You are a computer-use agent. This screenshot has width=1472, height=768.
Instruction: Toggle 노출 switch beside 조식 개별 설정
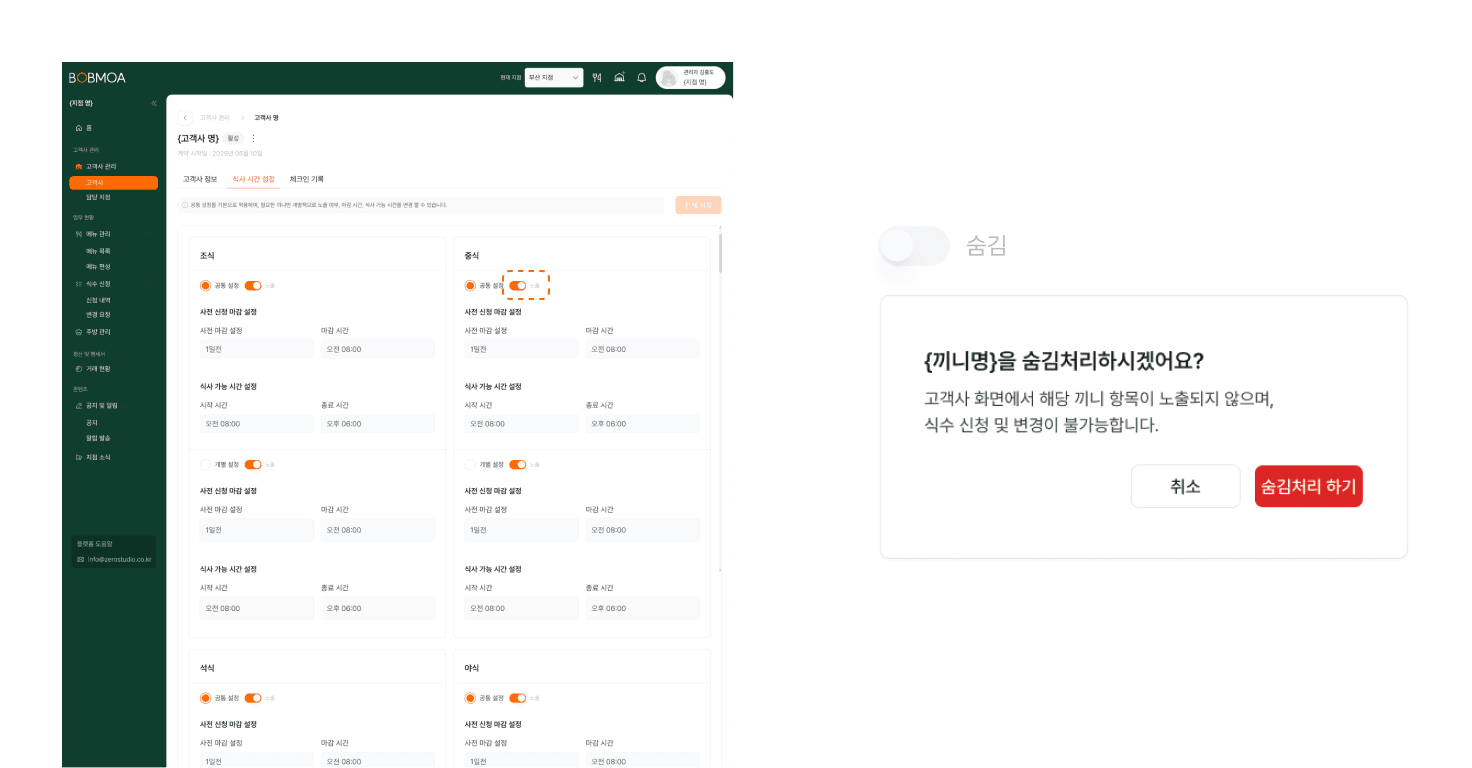click(253, 464)
